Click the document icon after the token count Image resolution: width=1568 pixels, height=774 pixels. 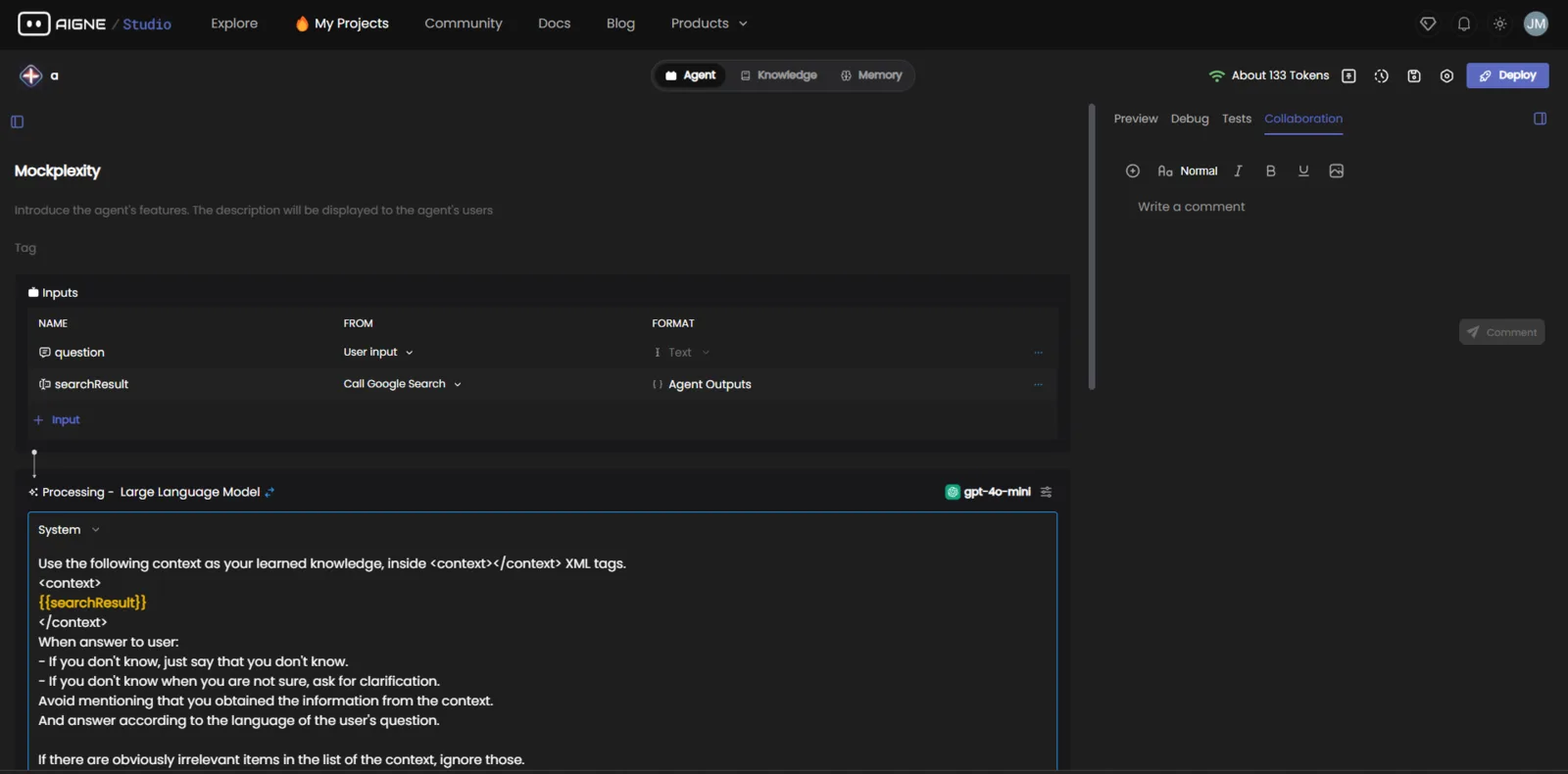coord(1348,75)
